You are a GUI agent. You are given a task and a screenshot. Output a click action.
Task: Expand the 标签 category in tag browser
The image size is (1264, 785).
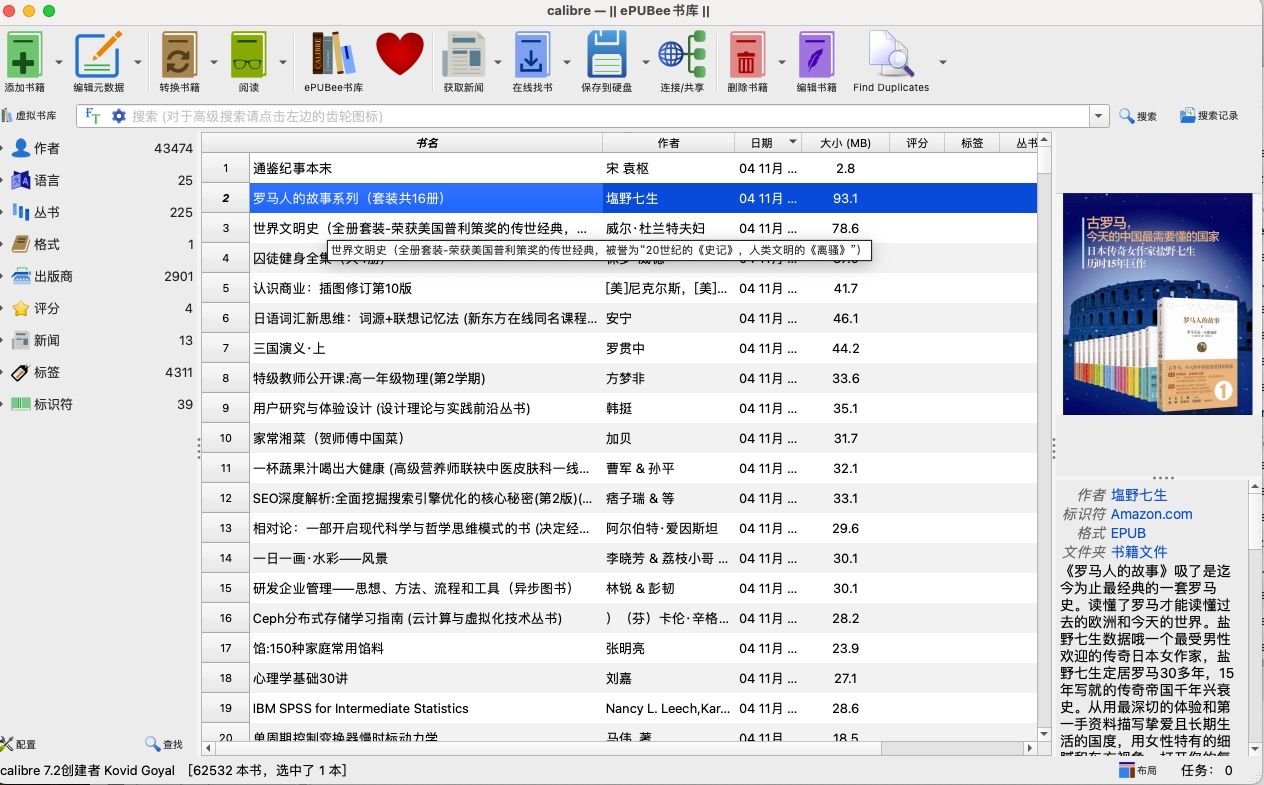4,372
